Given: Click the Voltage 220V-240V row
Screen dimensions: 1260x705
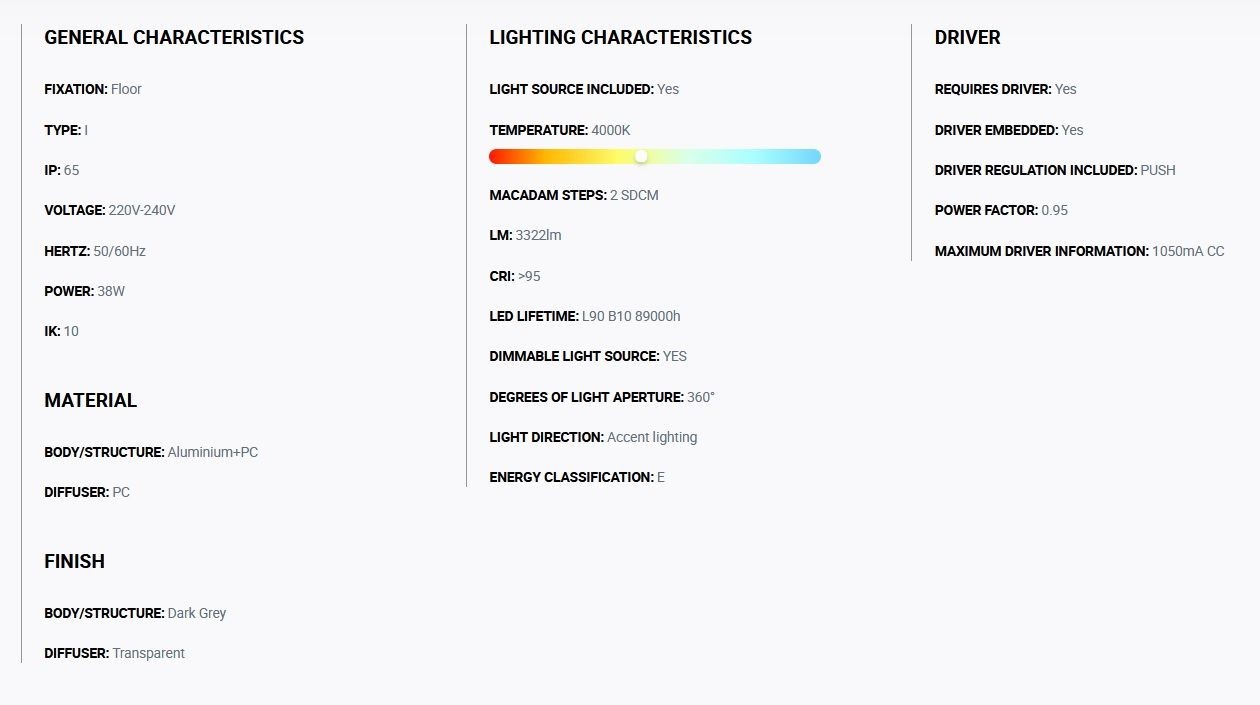Looking at the screenshot, I should [x=110, y=210].
